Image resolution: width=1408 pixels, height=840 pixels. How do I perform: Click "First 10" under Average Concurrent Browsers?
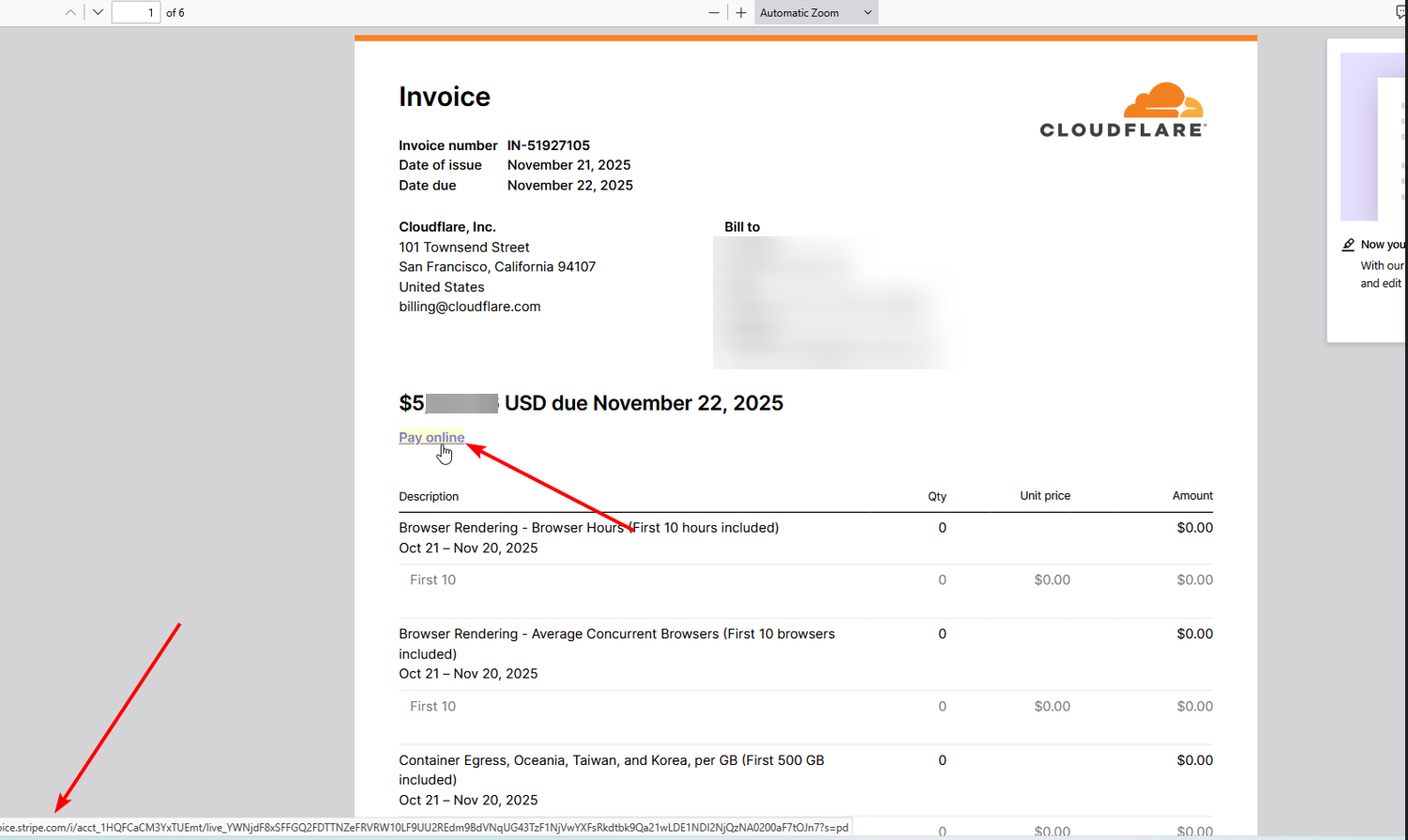pos(432,707)
